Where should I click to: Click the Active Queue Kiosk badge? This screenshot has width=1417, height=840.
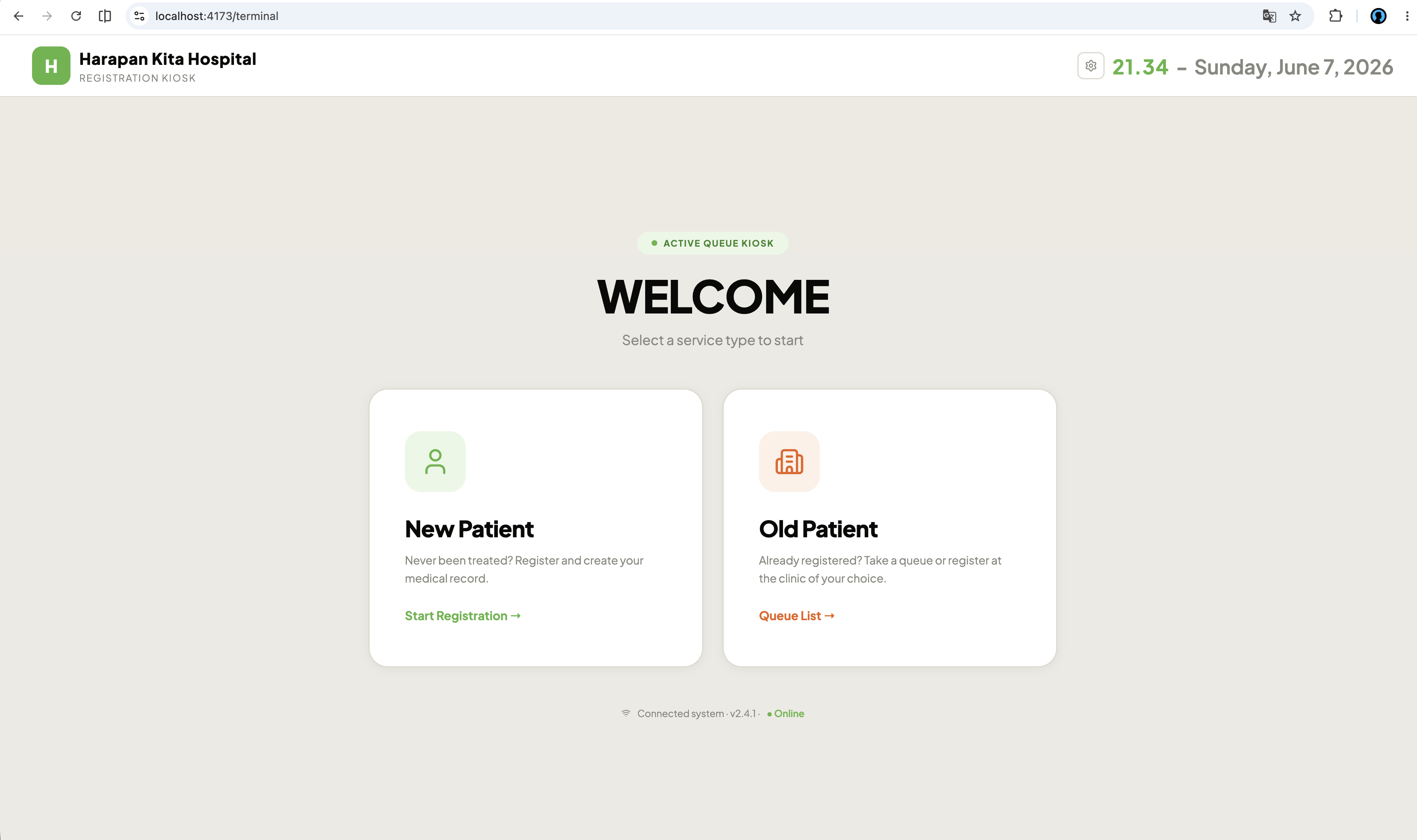[x=712, y=243]
